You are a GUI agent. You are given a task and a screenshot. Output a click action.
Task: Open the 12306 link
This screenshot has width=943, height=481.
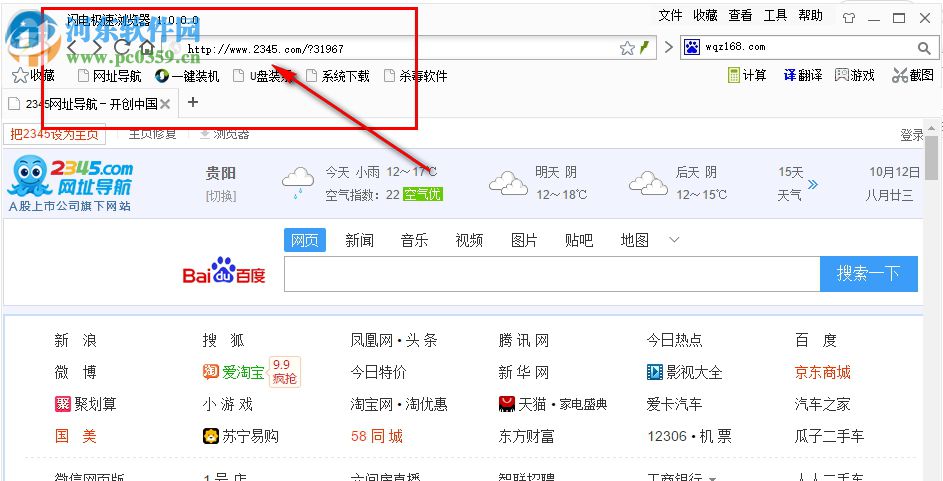668,436
